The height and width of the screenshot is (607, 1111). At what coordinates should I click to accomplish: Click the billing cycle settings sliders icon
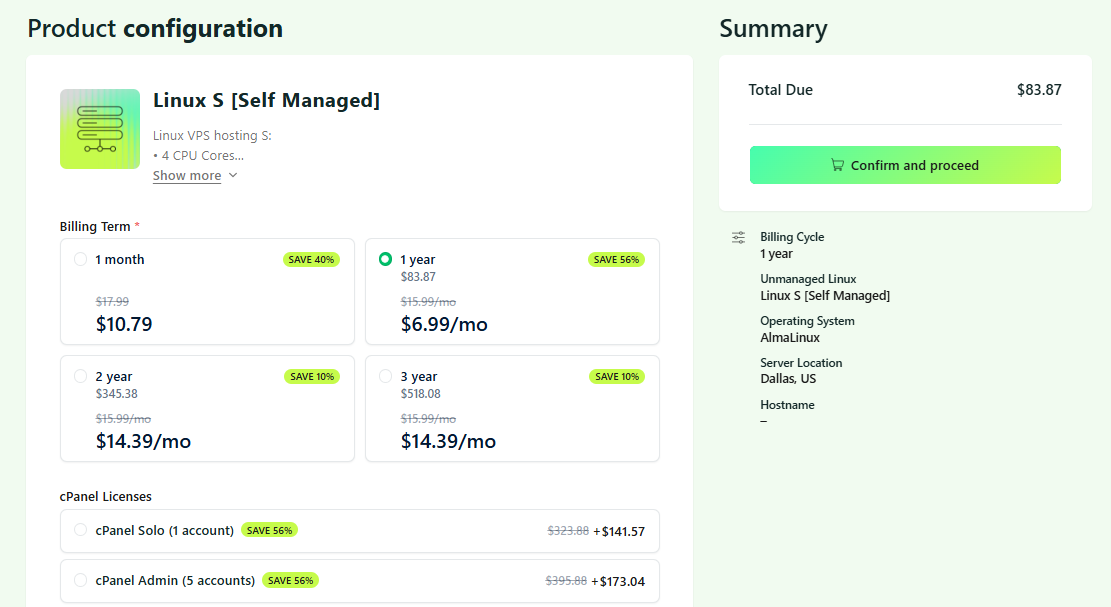(x=738, y=237)
